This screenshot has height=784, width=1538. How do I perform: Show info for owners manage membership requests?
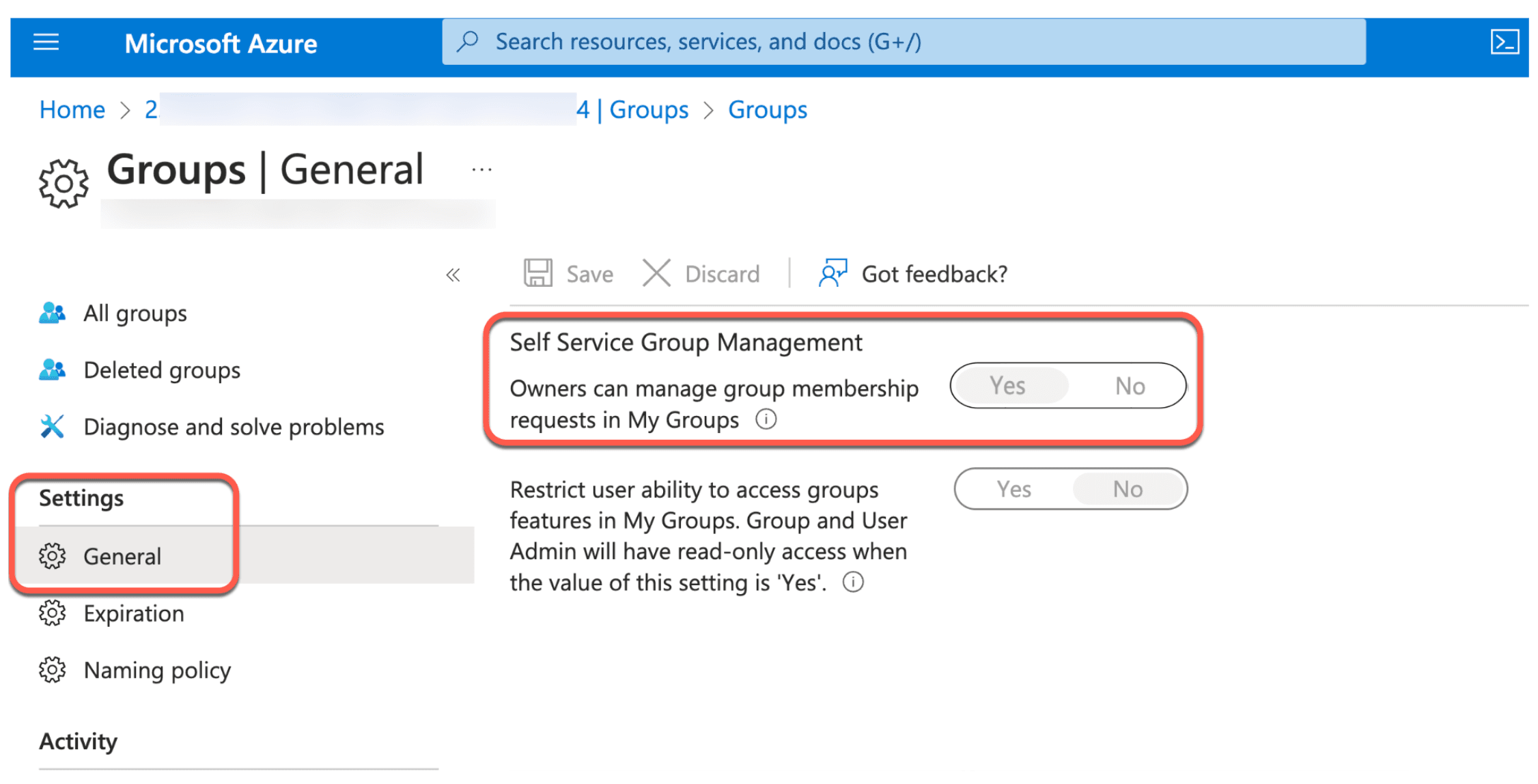click(766, 419)
